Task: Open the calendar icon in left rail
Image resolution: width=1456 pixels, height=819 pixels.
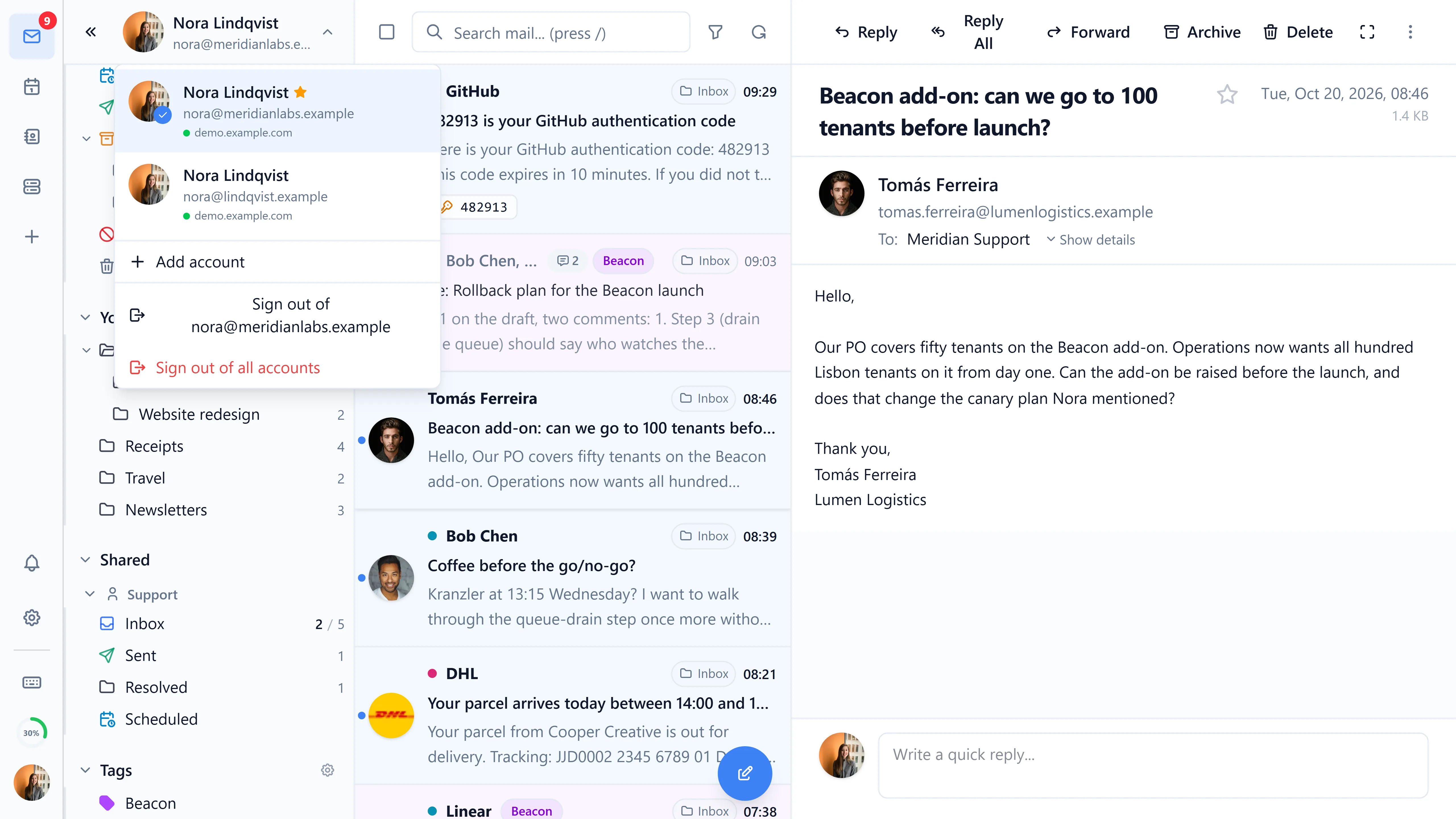Action: coord(32,86)
